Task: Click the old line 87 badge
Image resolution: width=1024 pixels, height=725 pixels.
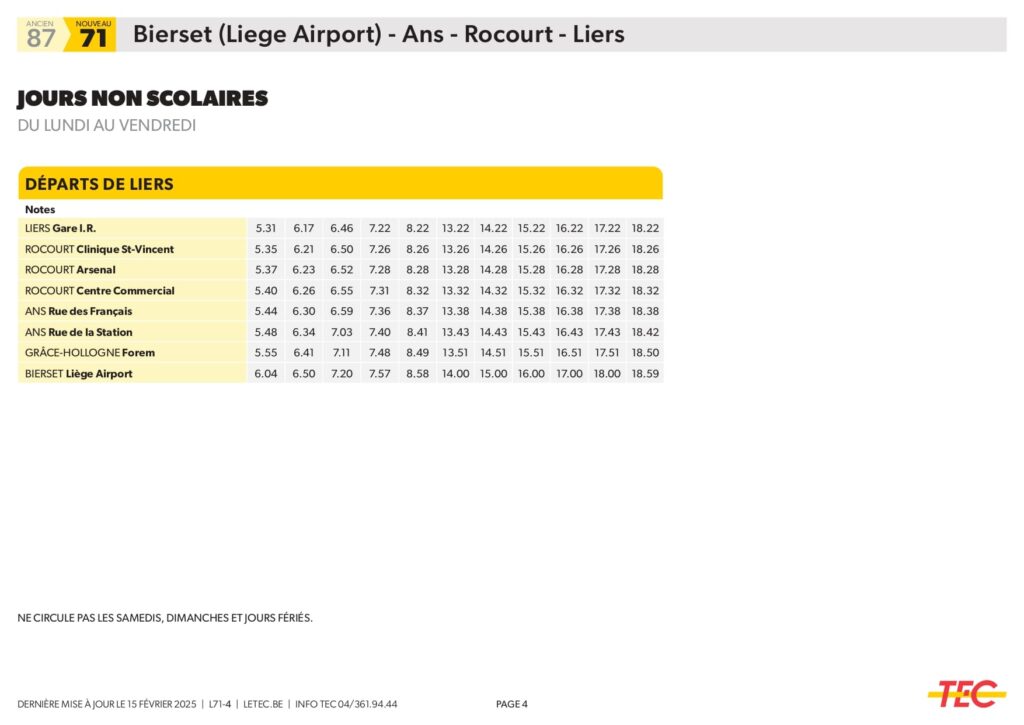Action: click(41, 36)
